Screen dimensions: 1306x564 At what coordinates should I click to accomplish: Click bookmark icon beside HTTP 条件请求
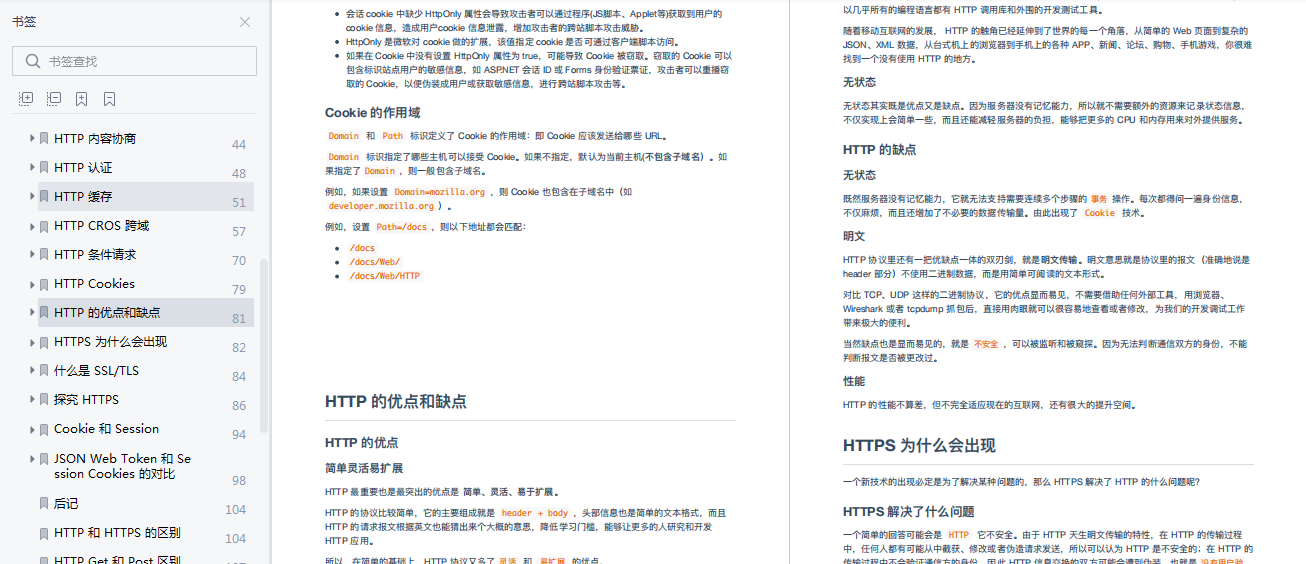(x=44, y=254)
